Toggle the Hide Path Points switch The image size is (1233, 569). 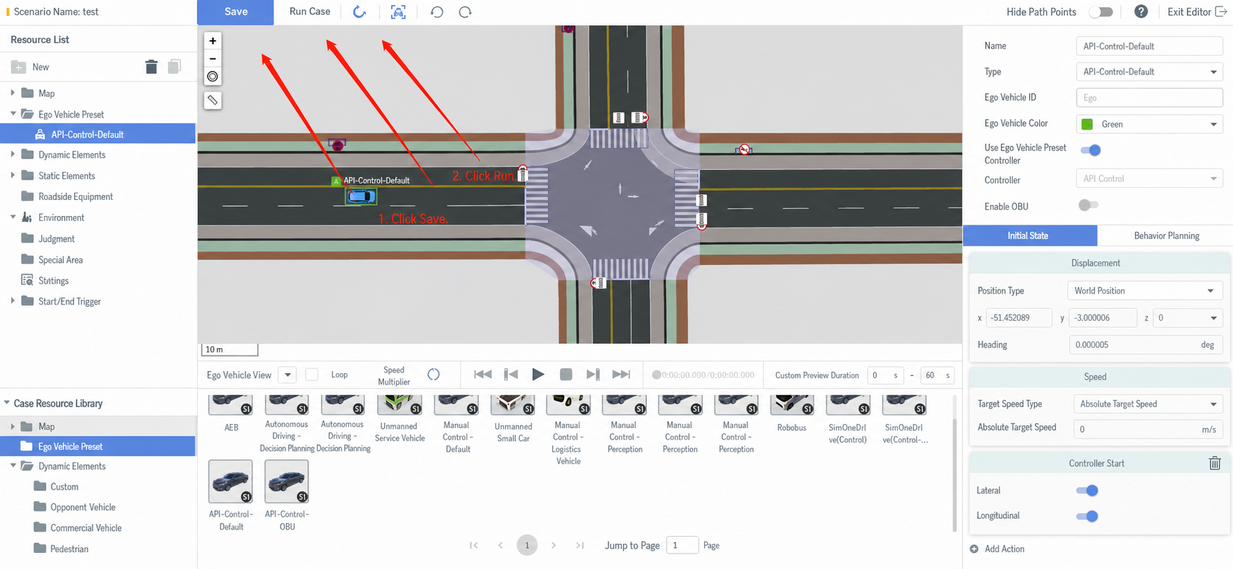1101,12
